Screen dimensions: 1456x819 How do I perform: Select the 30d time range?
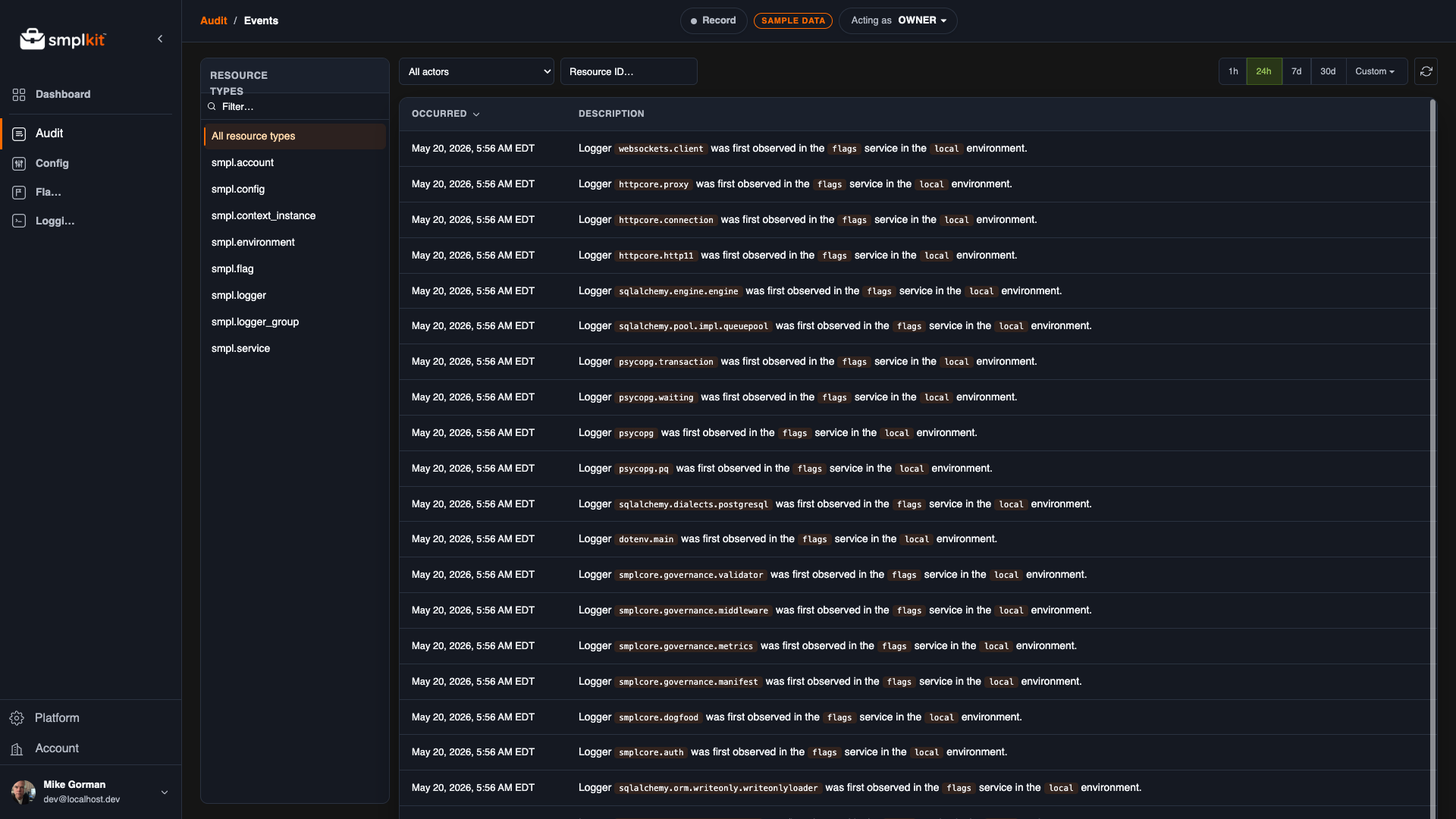click(1328, 71)
